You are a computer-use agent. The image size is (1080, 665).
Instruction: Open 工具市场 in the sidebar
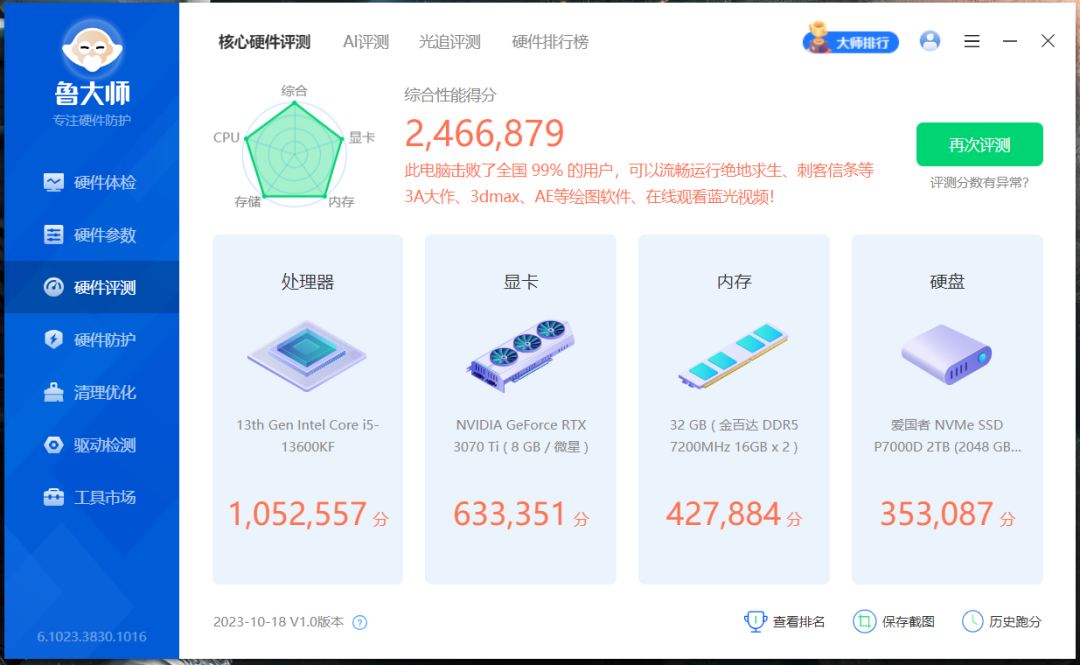92,497
